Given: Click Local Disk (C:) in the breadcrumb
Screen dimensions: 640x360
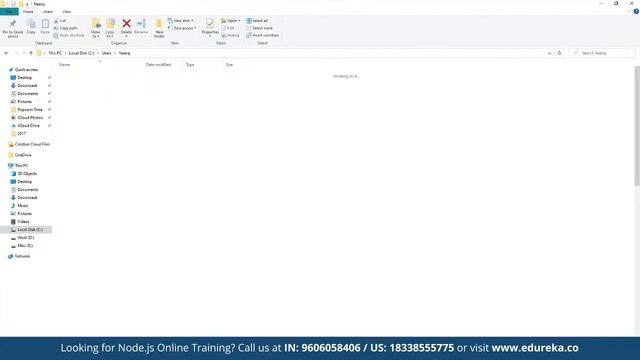Looking at the screenshot, I should pos(82,53).
